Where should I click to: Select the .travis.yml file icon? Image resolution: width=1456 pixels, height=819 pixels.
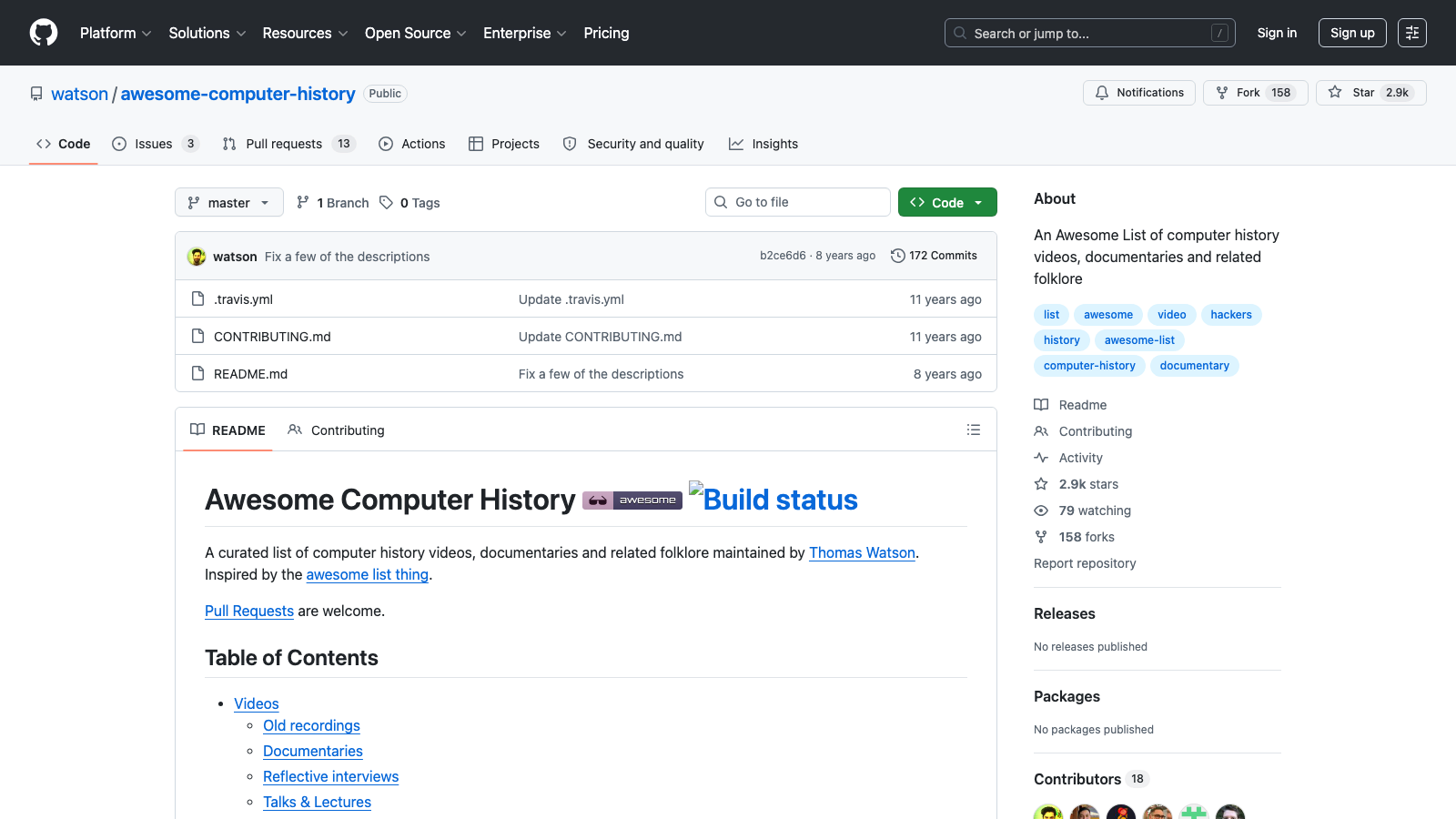tap(197, 298)
